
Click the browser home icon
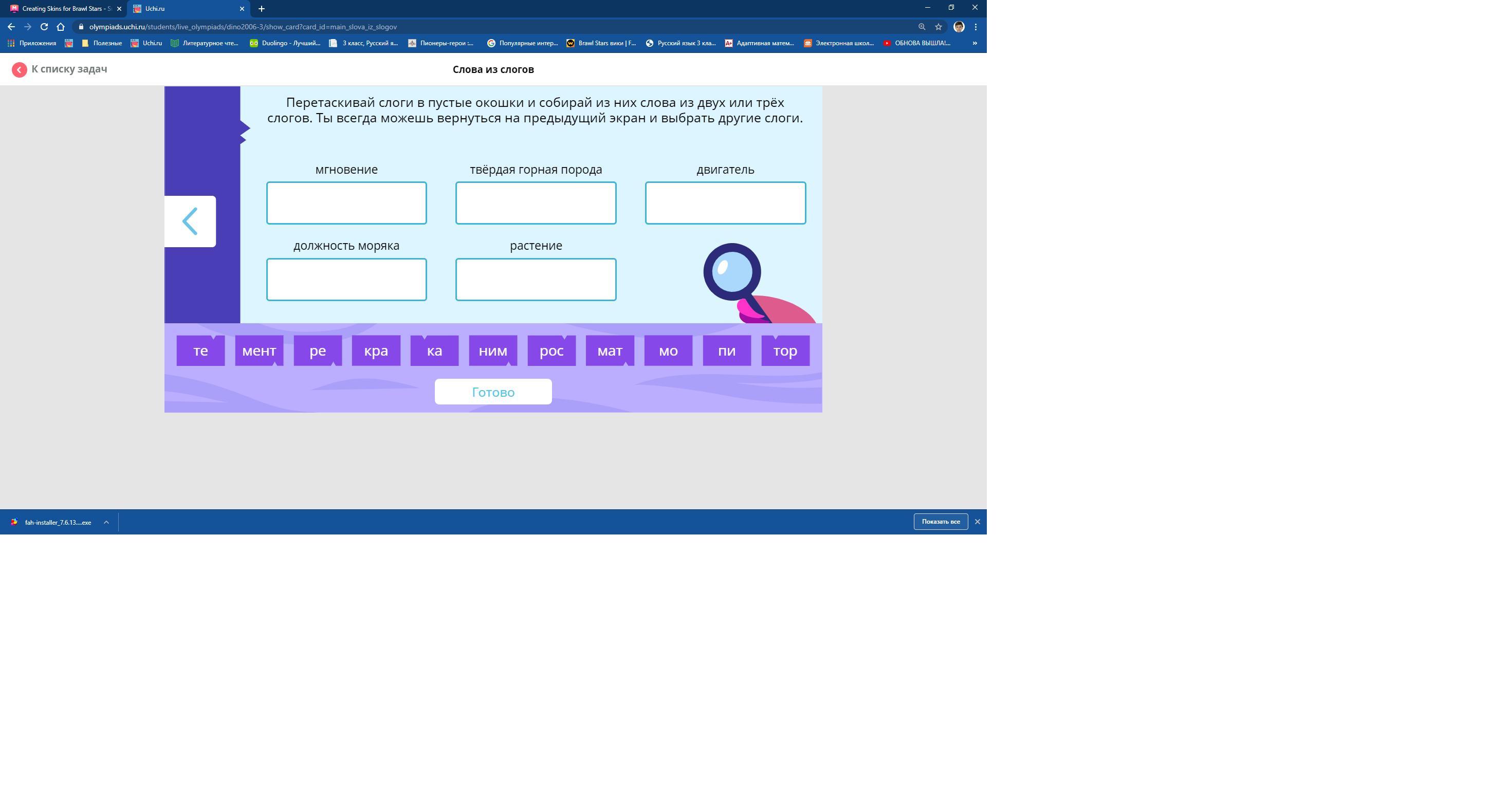[x=60, y=27]
